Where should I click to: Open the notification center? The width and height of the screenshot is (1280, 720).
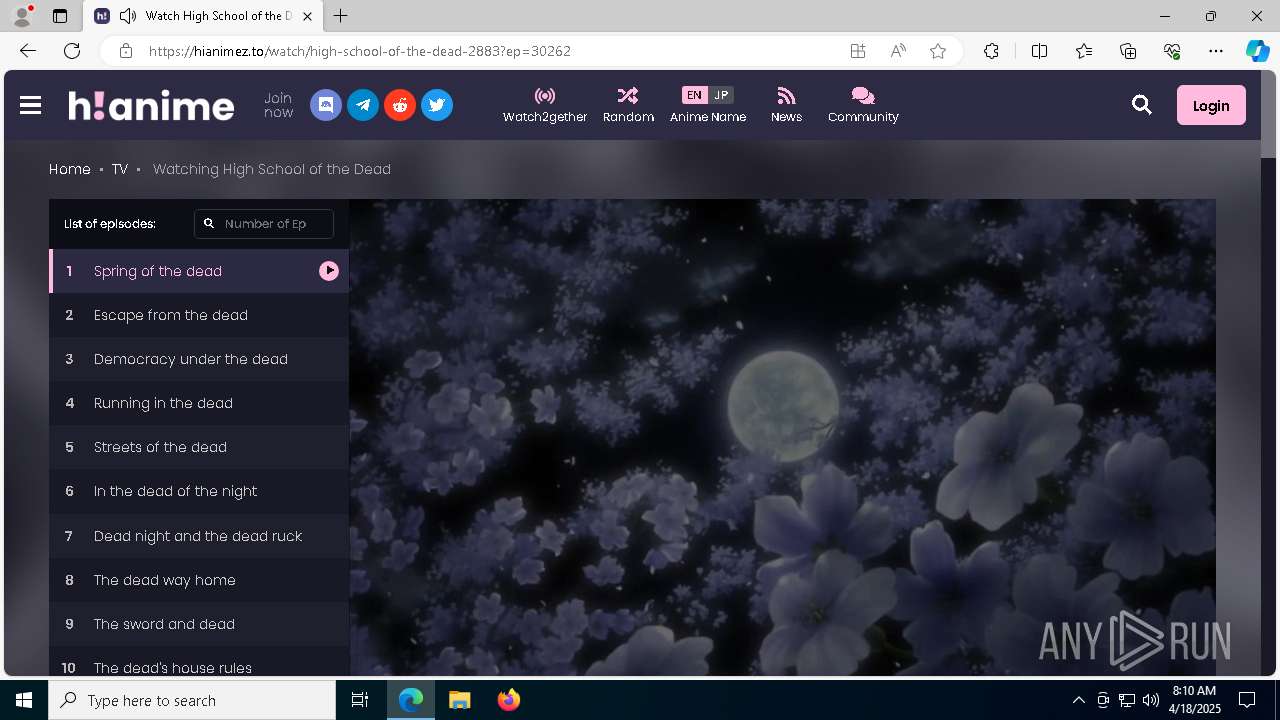pyautogui.click(x=1247, y=700)
